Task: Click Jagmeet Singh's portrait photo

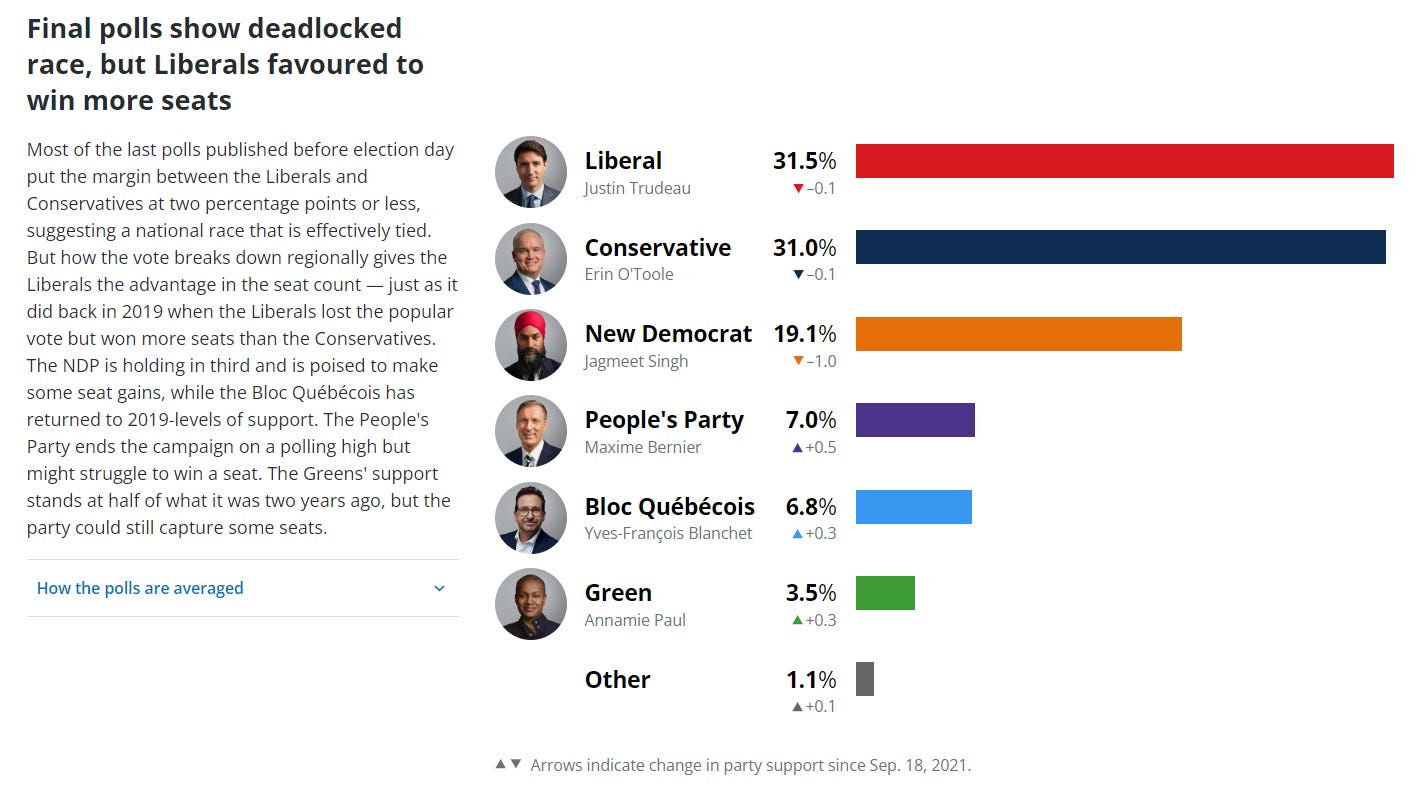Action: (530, 345)
